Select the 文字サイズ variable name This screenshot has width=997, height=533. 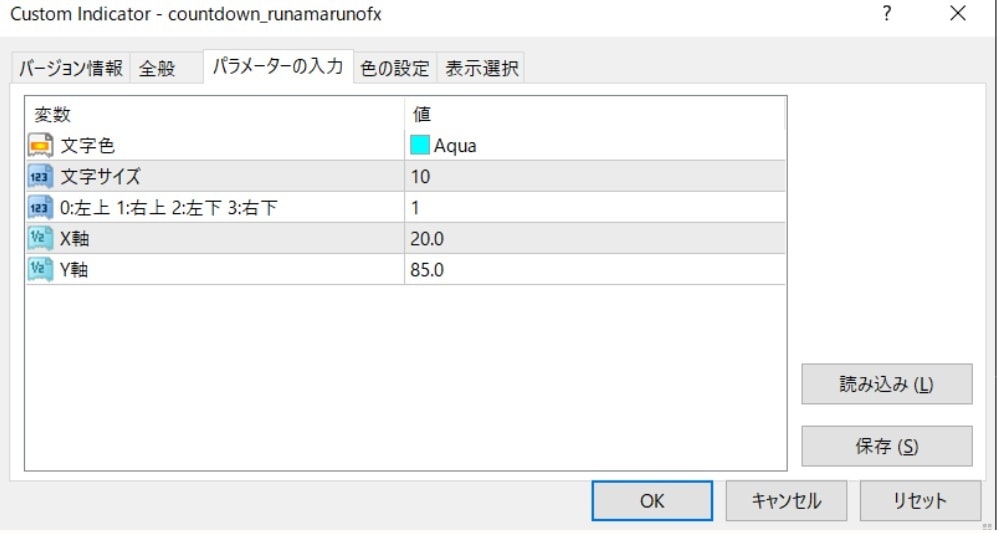pyautogui.click(x=100, y=177)
